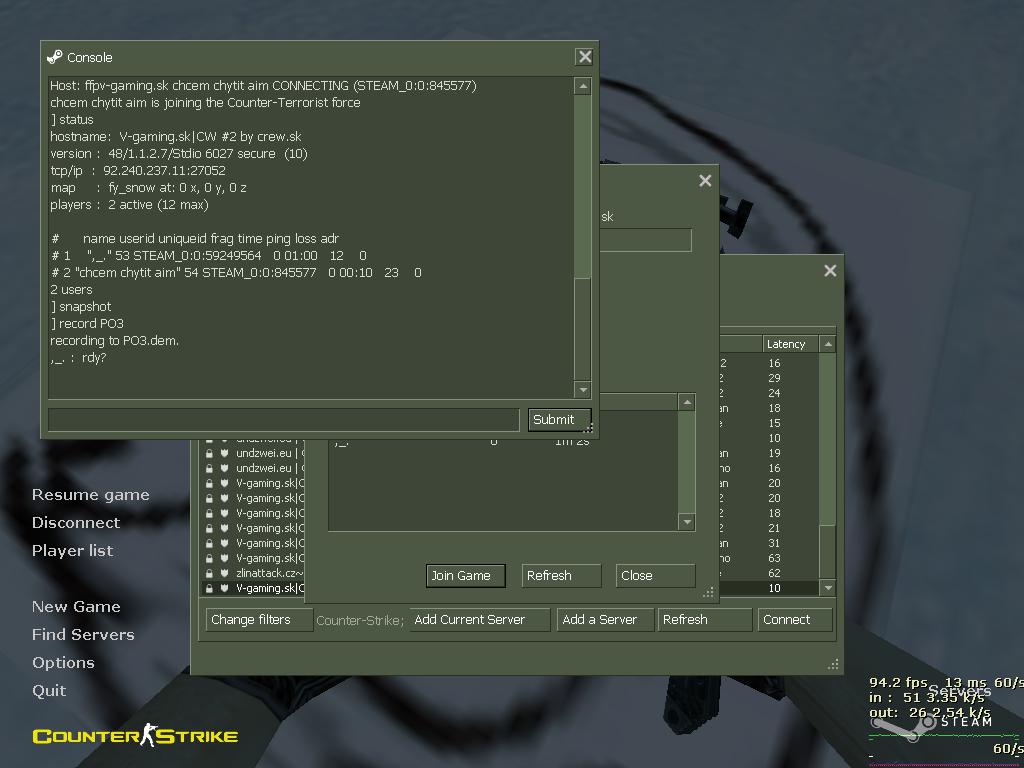Click console line 'tcp/ip : 92.240.237.11:27052'
The image size is (1024, 768).
click(x=138, y=171)
